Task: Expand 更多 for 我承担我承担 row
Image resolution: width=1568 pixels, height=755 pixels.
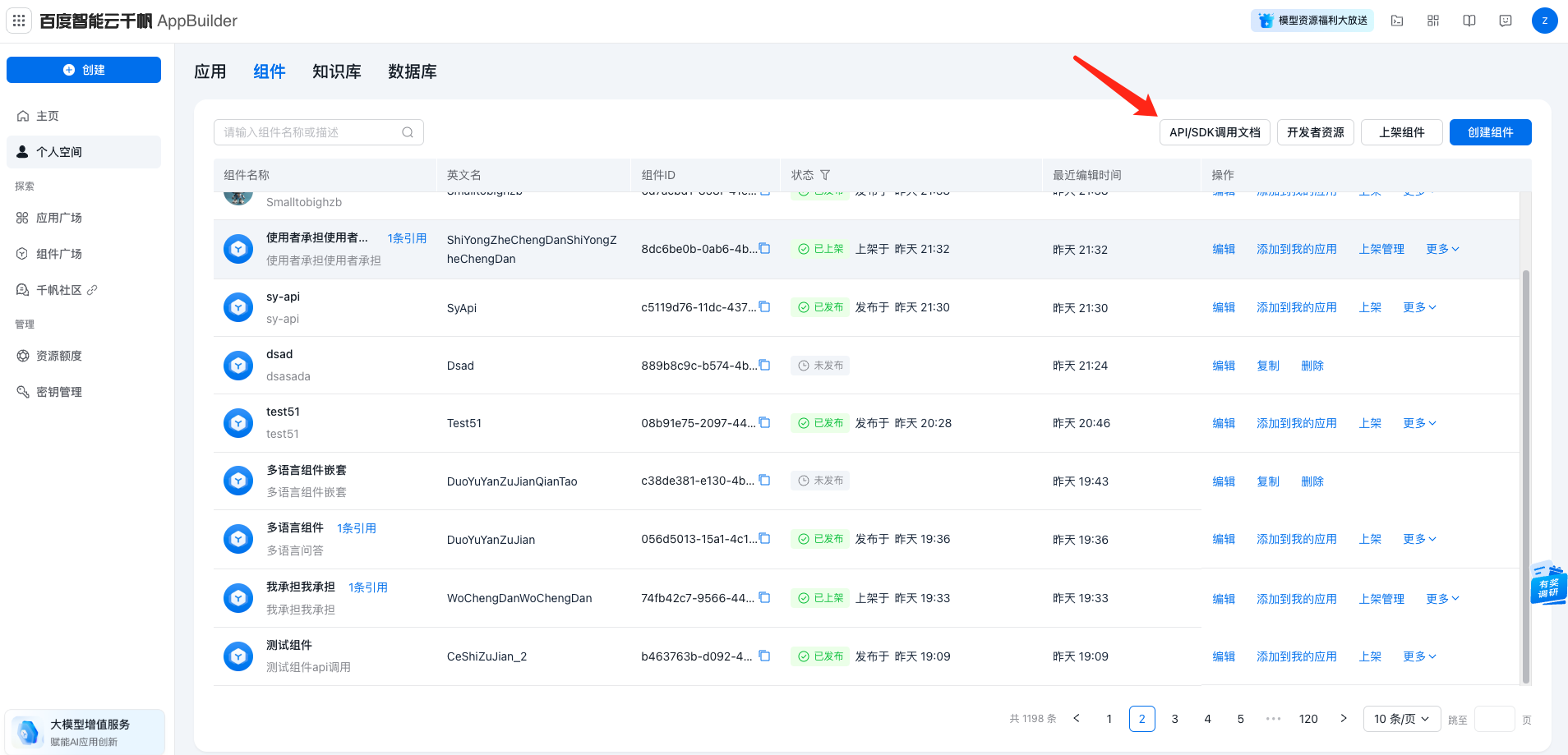Action: click(1442, 599)
